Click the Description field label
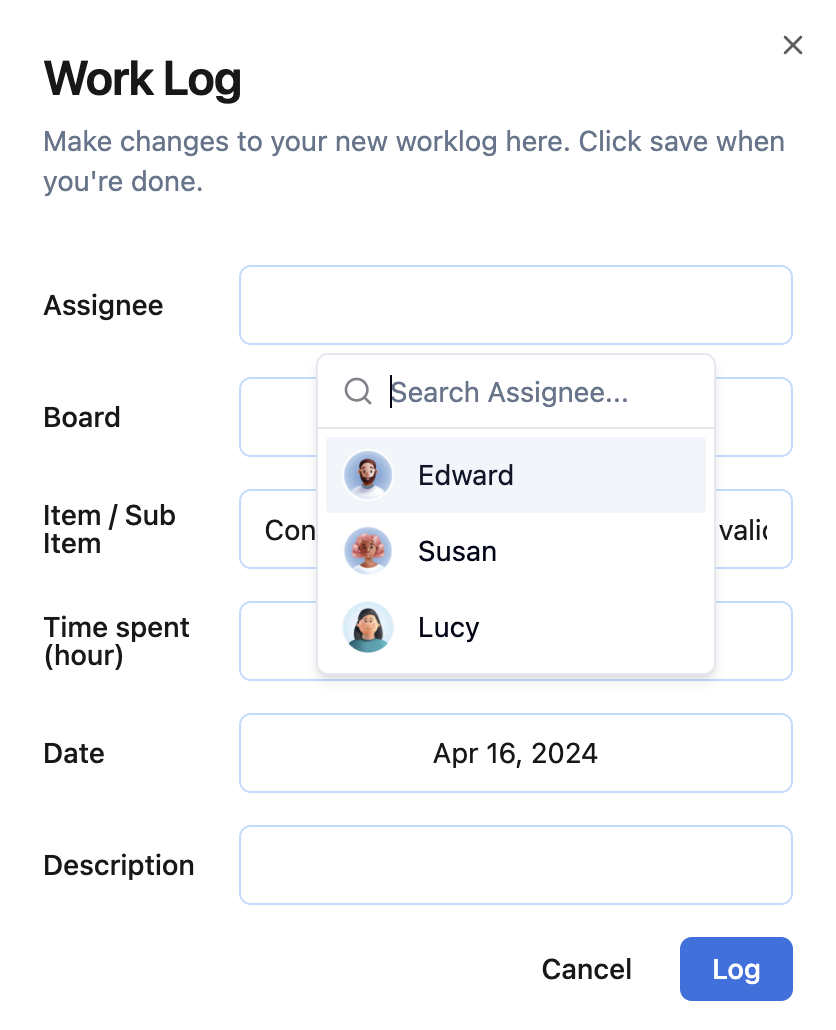Viewport: 836px width, 1030px height. point(119,865)
